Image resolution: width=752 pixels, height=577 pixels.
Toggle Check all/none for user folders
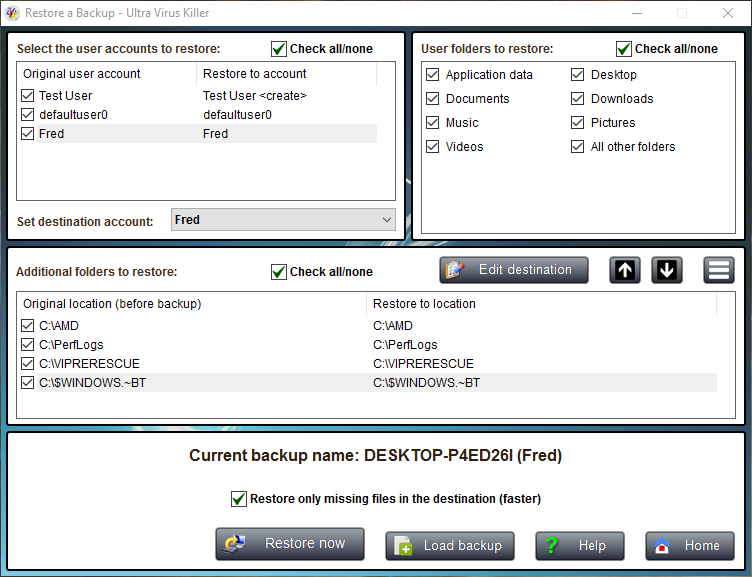pyautogui.click(x=623, y=49)
